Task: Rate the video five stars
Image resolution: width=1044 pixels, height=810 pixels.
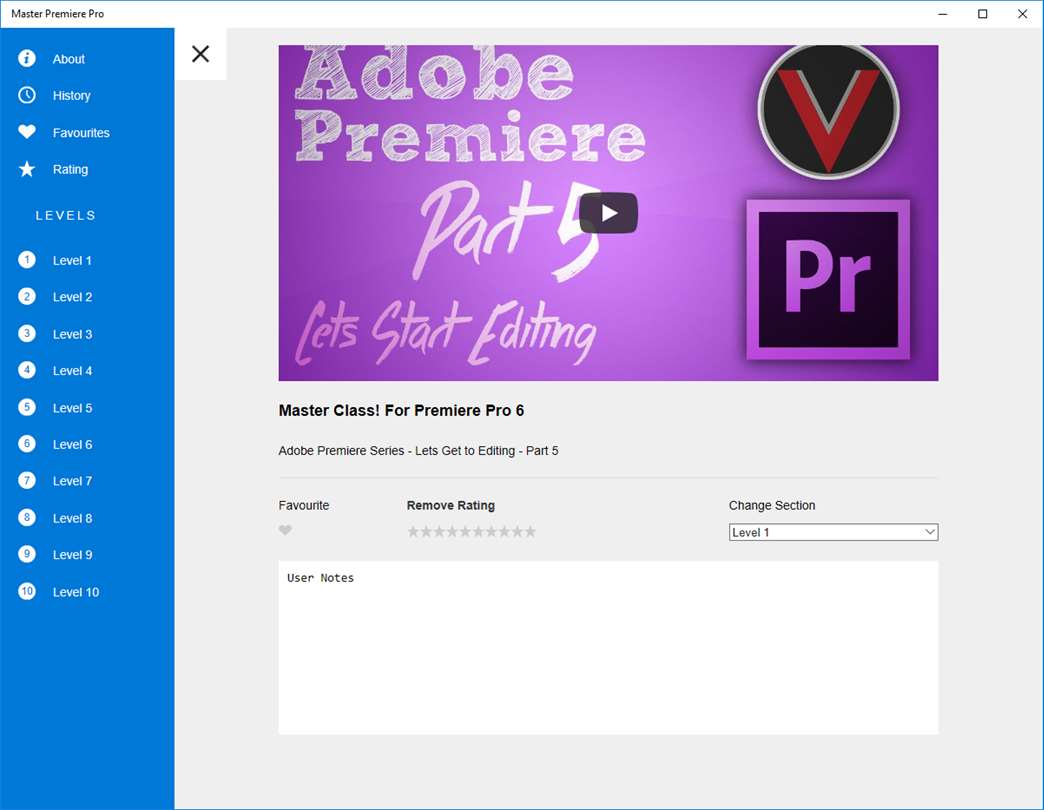Action: (465, 531)
